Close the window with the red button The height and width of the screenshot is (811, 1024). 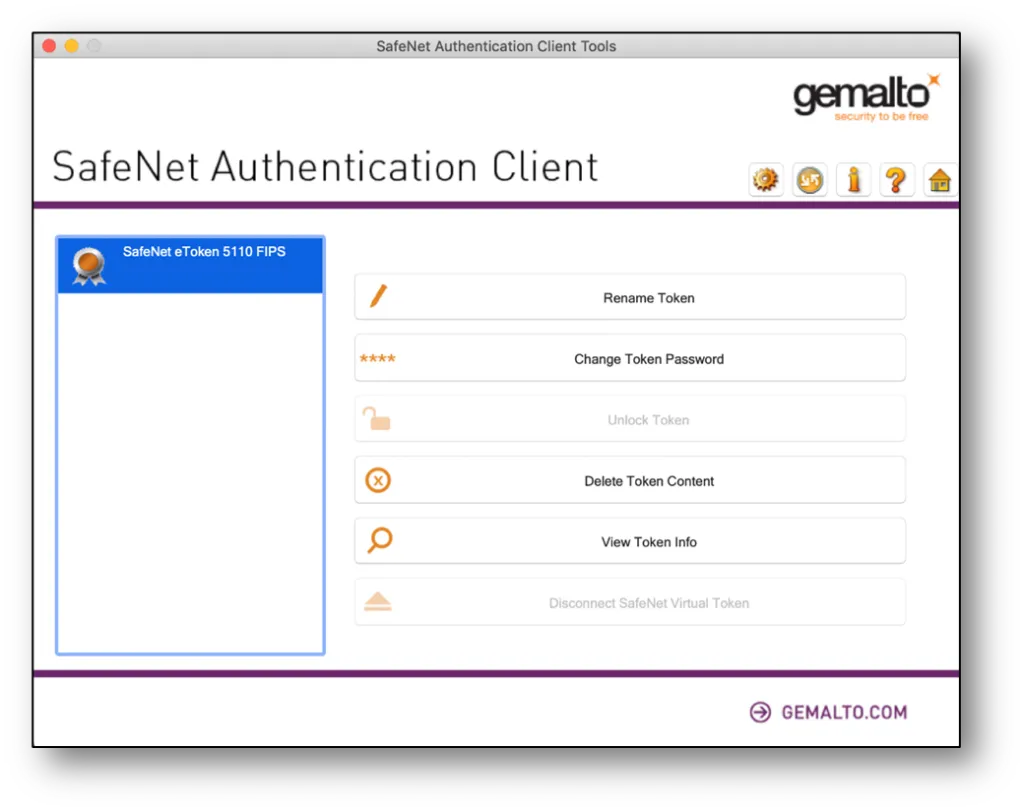point(49,46)
